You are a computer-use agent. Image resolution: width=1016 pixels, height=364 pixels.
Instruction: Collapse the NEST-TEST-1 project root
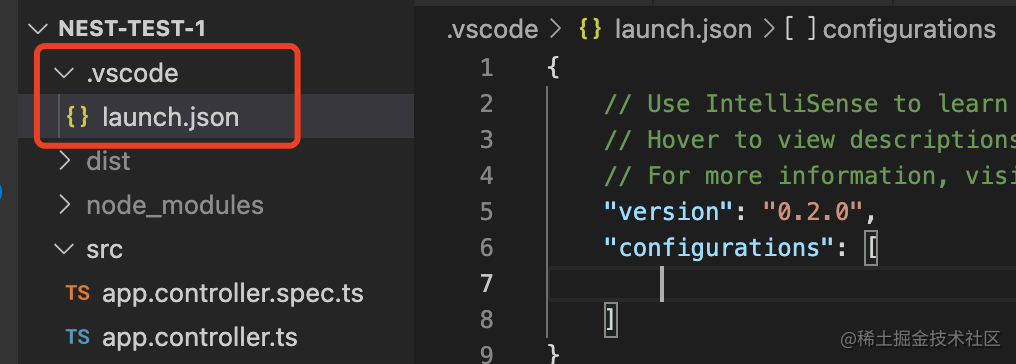point(40,29)
